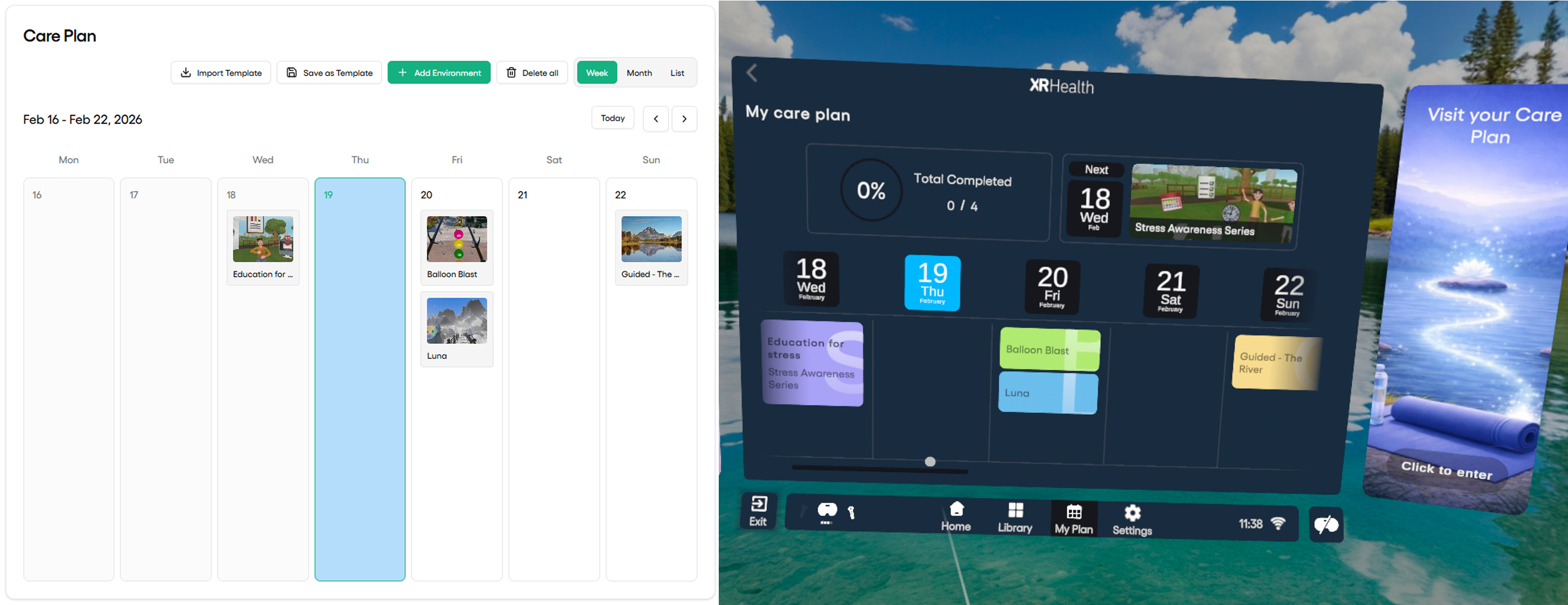Open the Guided - The… card in the web calendar
Viewport: 1568px width, 605px height.
(x=651, y=248)
